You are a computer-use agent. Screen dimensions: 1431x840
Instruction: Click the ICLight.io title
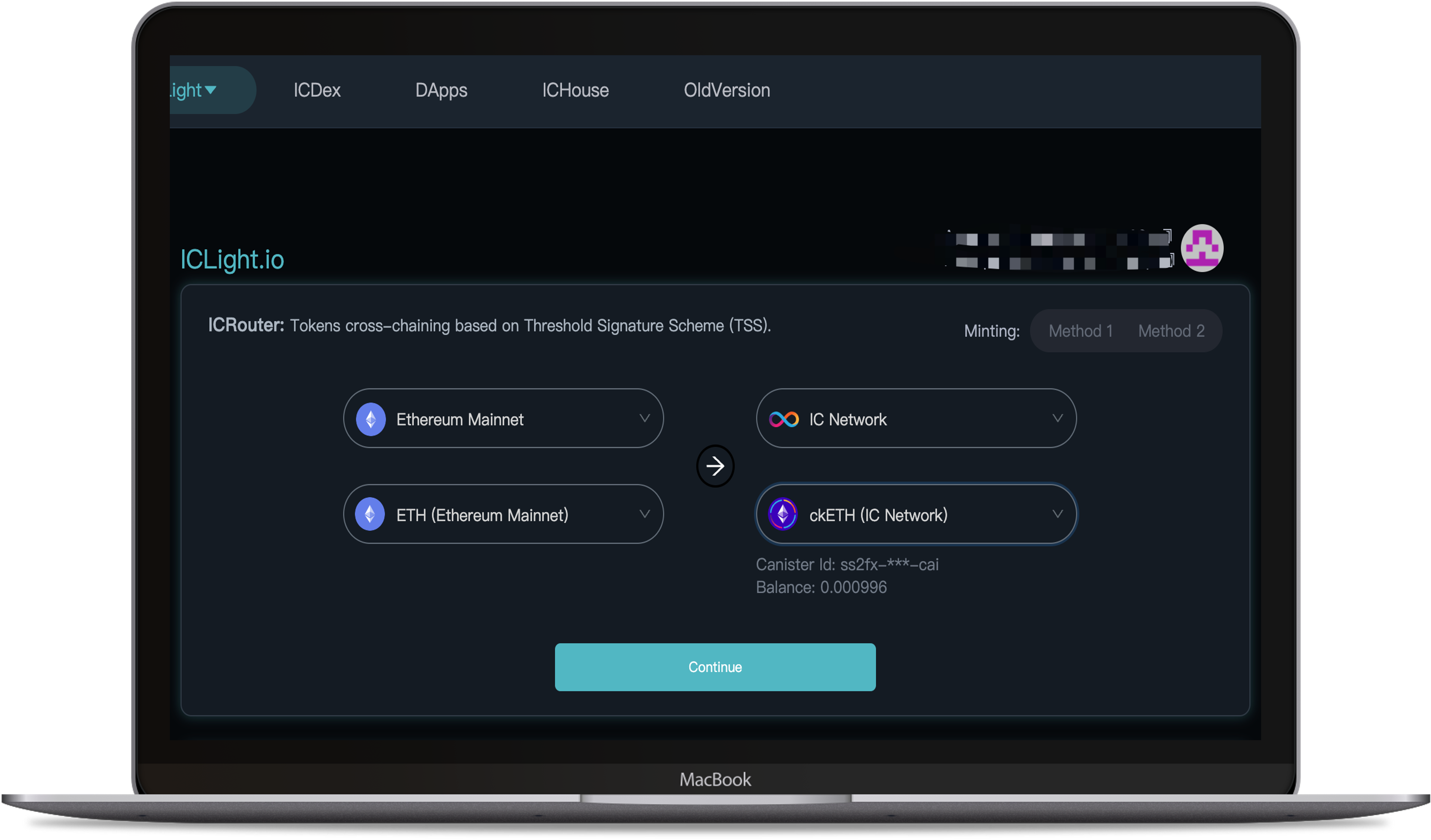[x=232, y=260]
